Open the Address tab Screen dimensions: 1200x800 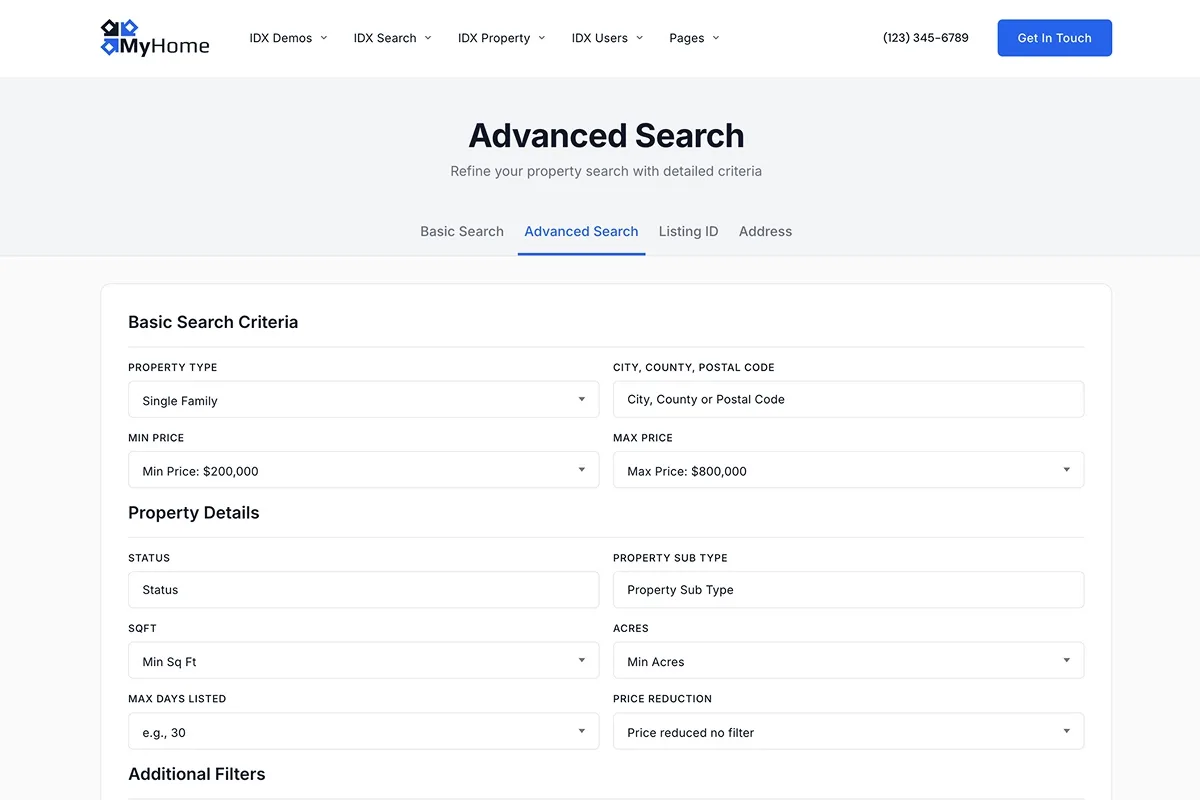pos(765,231)
